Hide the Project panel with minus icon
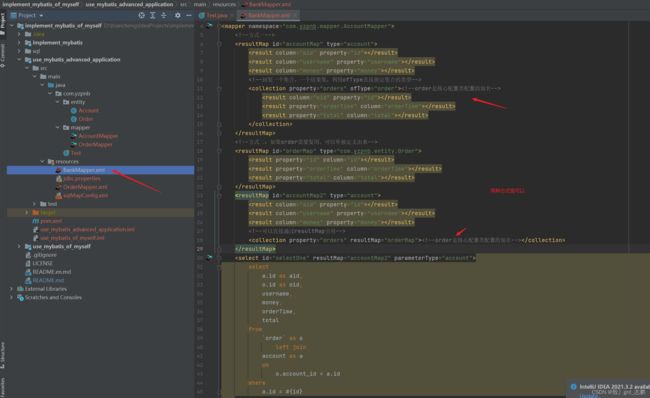The width and height of the screenshot is (650, 398). (x=189, y=15)
